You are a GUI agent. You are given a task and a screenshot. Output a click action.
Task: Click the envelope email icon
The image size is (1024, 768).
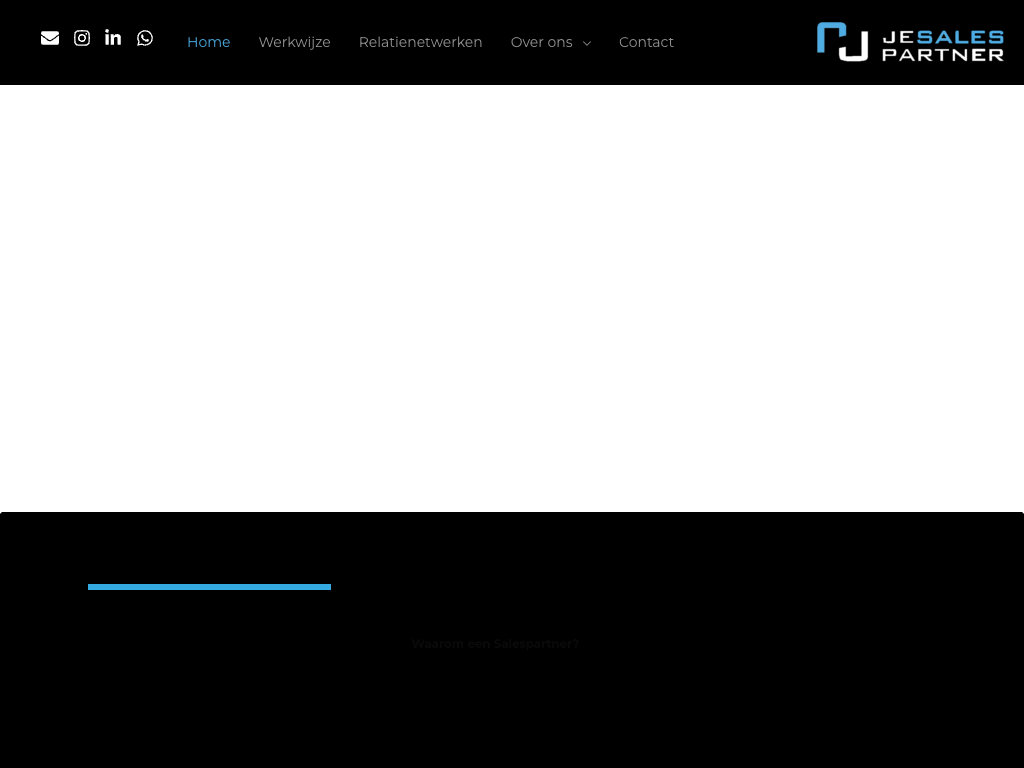point(50,38)
